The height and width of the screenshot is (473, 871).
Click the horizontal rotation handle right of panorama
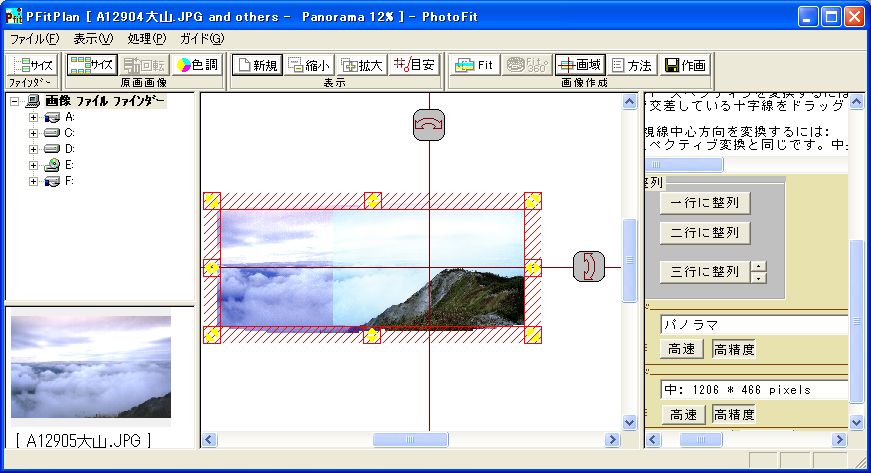tap(589, 266)
